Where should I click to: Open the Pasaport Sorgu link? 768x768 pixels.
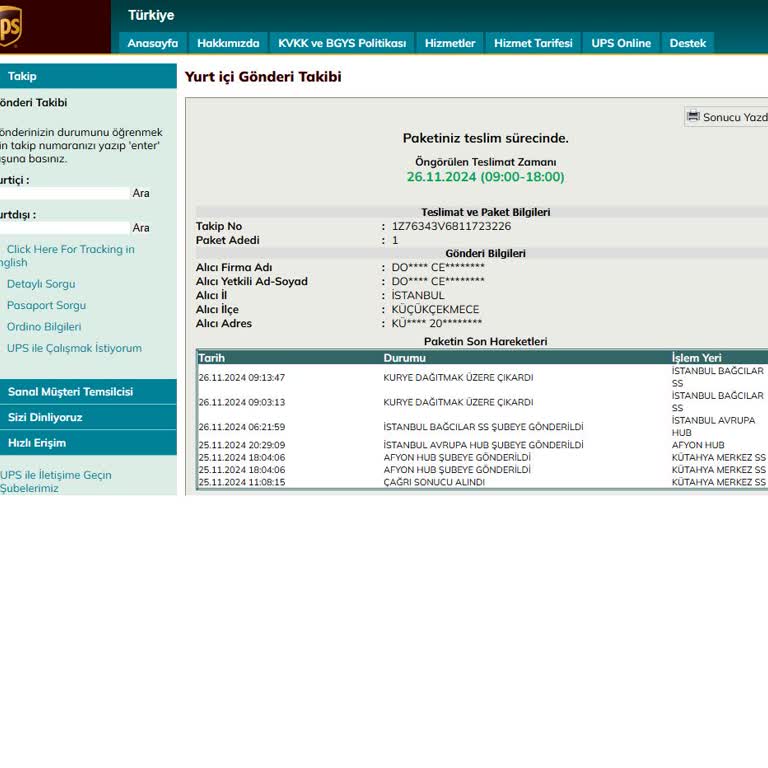tap(47, 305)
